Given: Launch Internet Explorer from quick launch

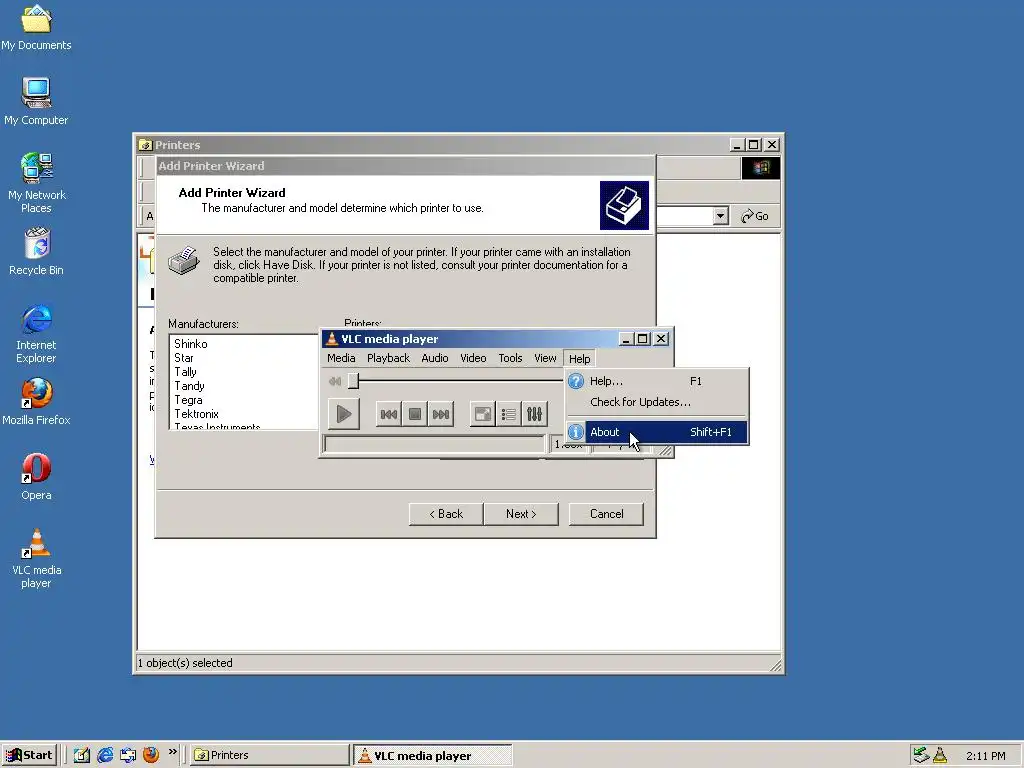Looking at the screenshot, I should 104,755.
